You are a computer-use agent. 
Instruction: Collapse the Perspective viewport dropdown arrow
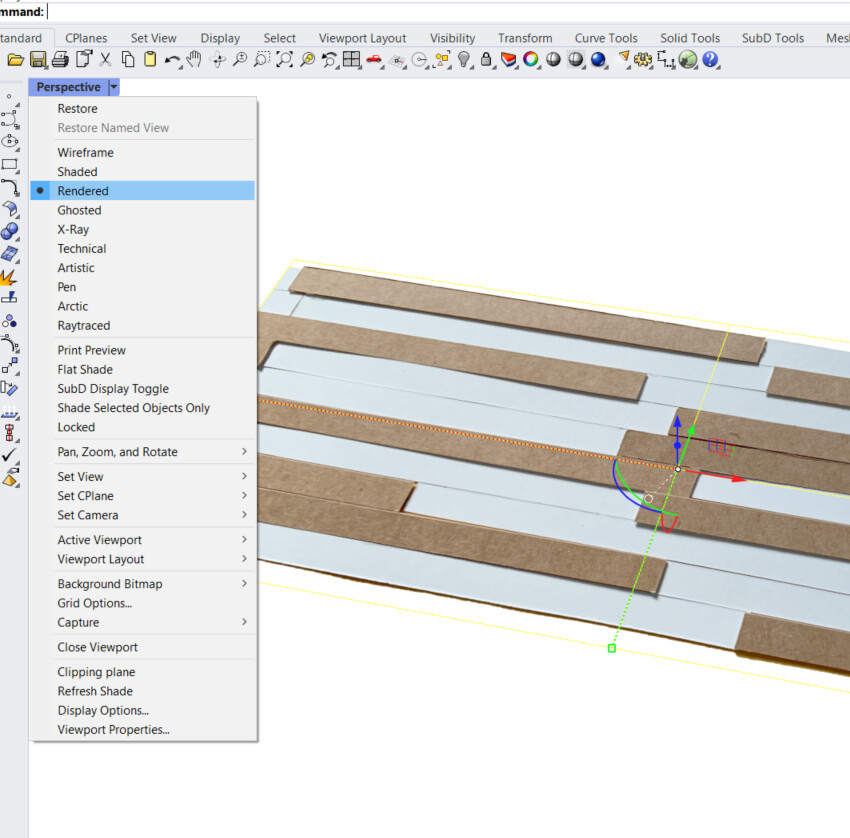click(114, 87)
